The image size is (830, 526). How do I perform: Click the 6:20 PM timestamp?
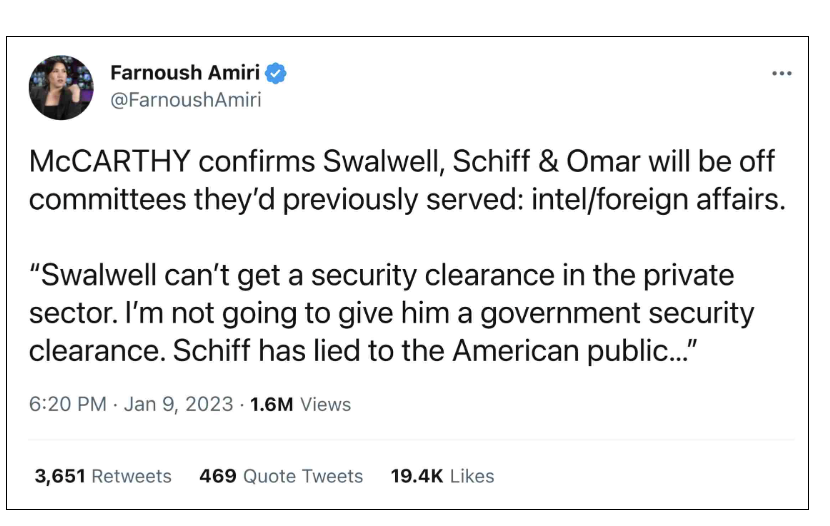[68, 404]
